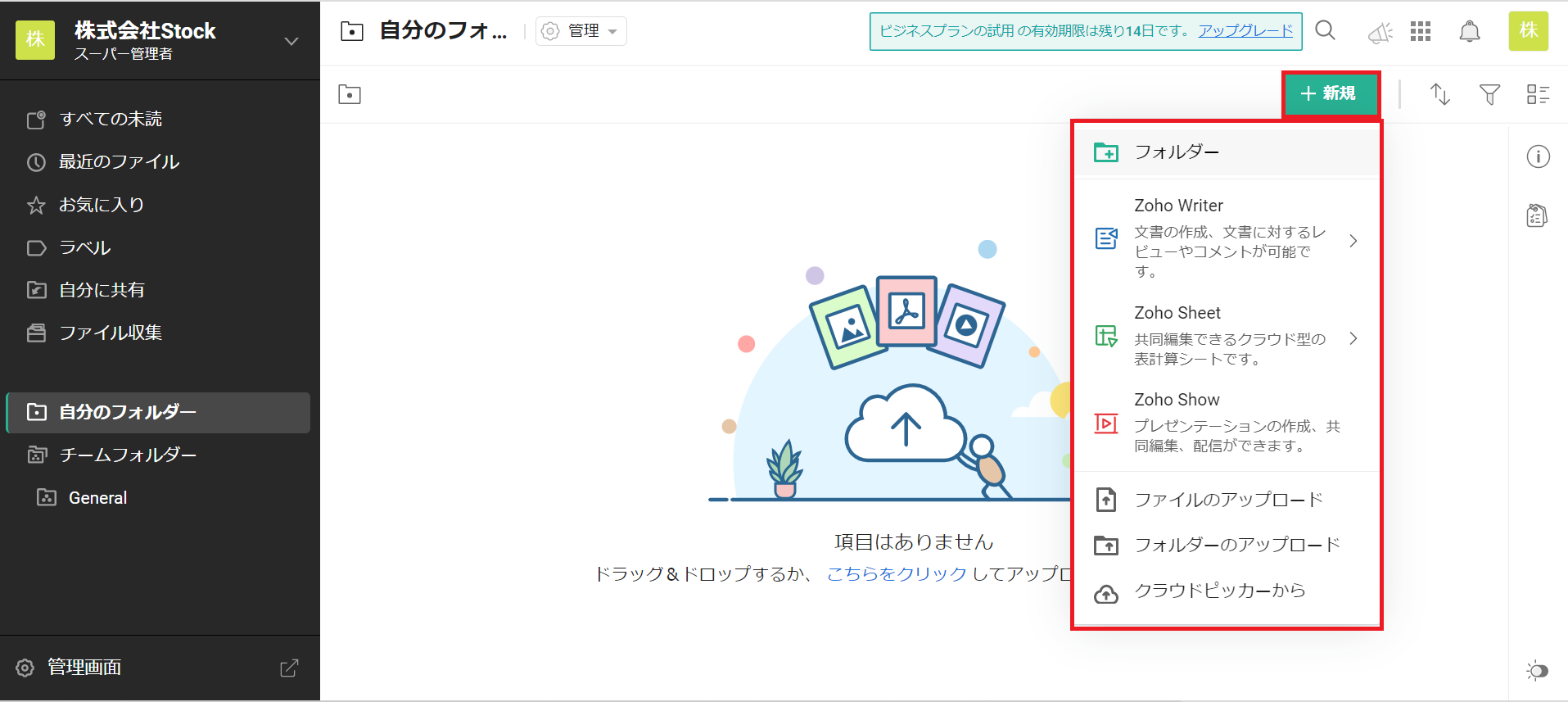
Task: Click the Zoho Sheet spreadsheet icon
Action: click(1106, 336)
